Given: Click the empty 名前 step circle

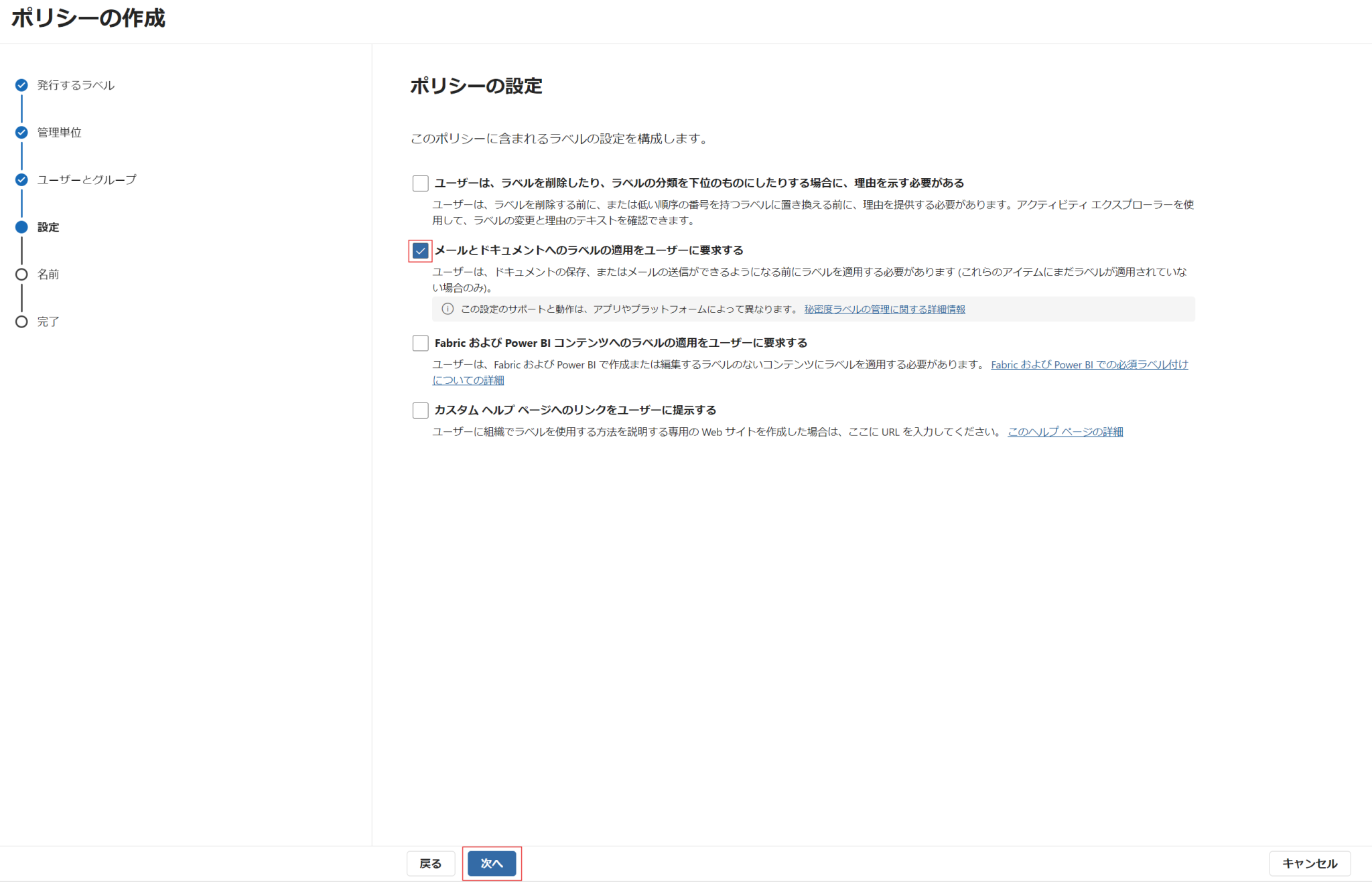Looking at the screenshot, I should coord(21,274).
